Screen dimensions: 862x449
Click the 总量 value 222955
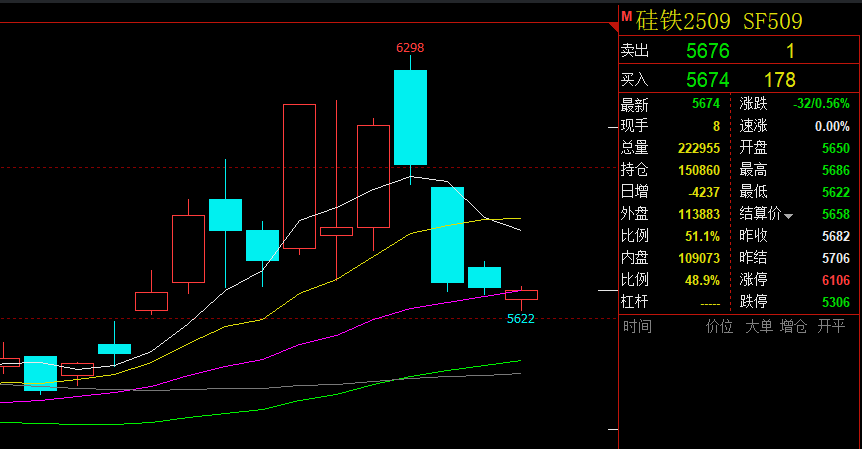tap(699, 148)
